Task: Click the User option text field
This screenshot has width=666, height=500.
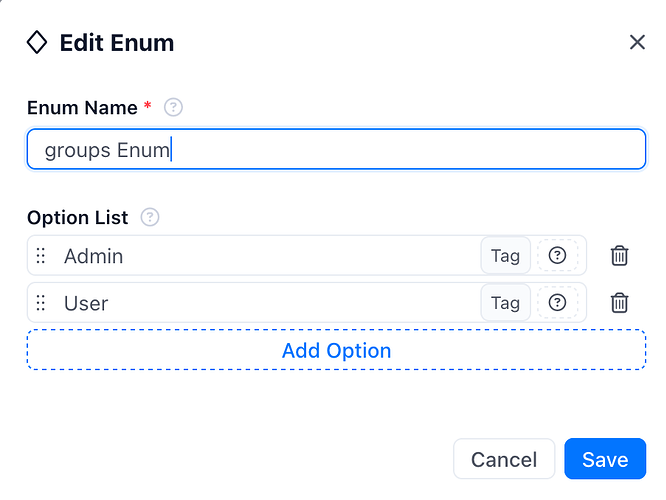Action: tap(270, 303)
